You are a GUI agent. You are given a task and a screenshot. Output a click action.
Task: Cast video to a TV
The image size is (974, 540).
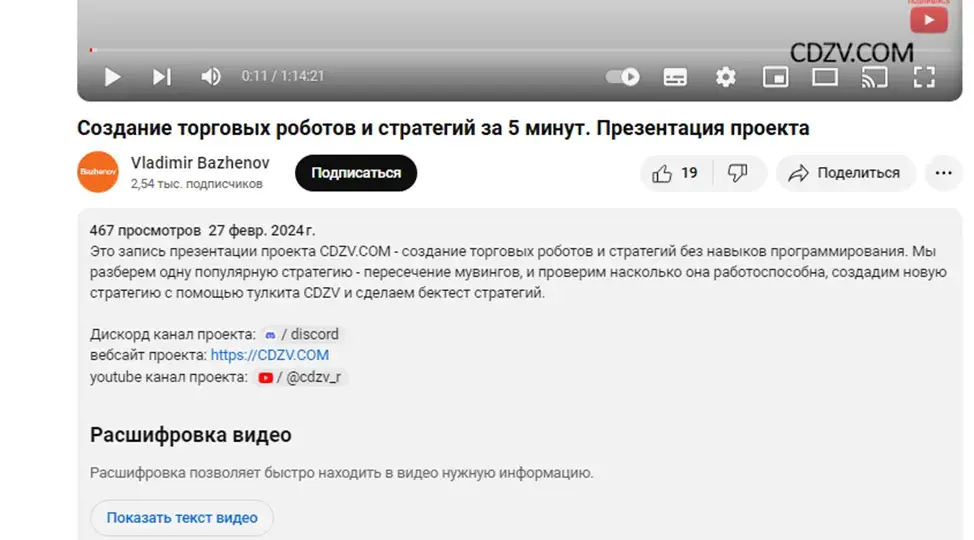pos(874,77)
